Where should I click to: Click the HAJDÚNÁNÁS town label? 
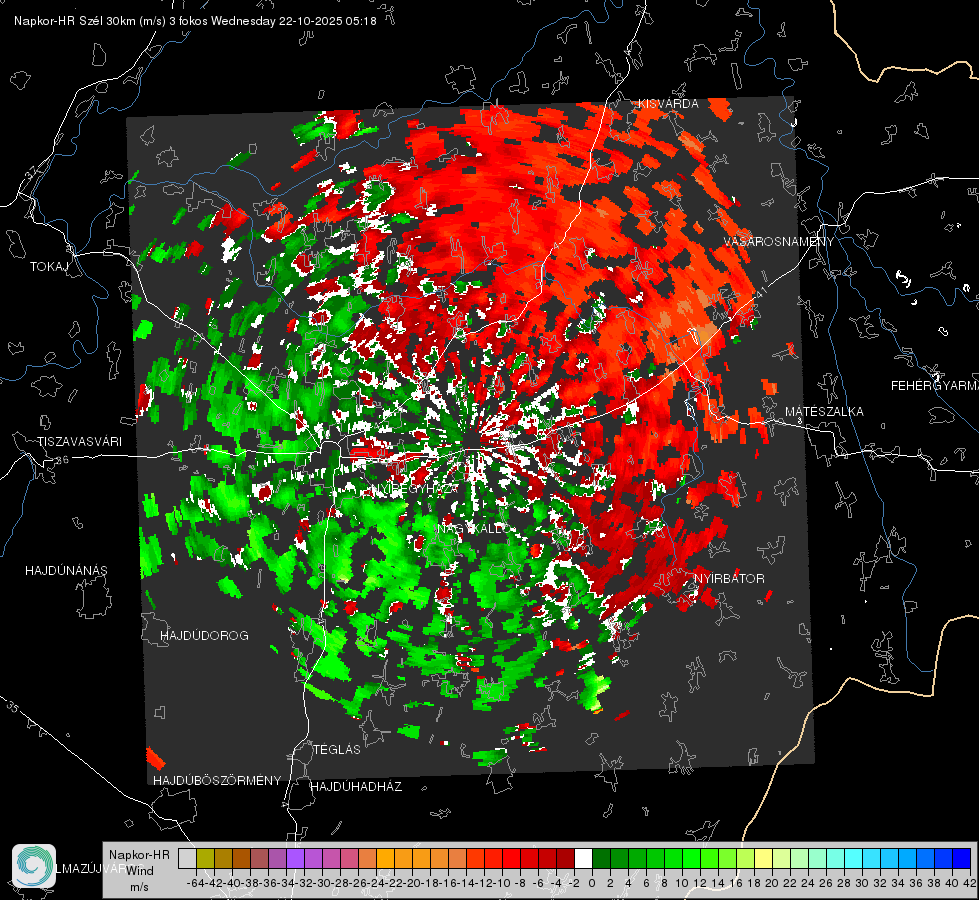click(66, 571)
